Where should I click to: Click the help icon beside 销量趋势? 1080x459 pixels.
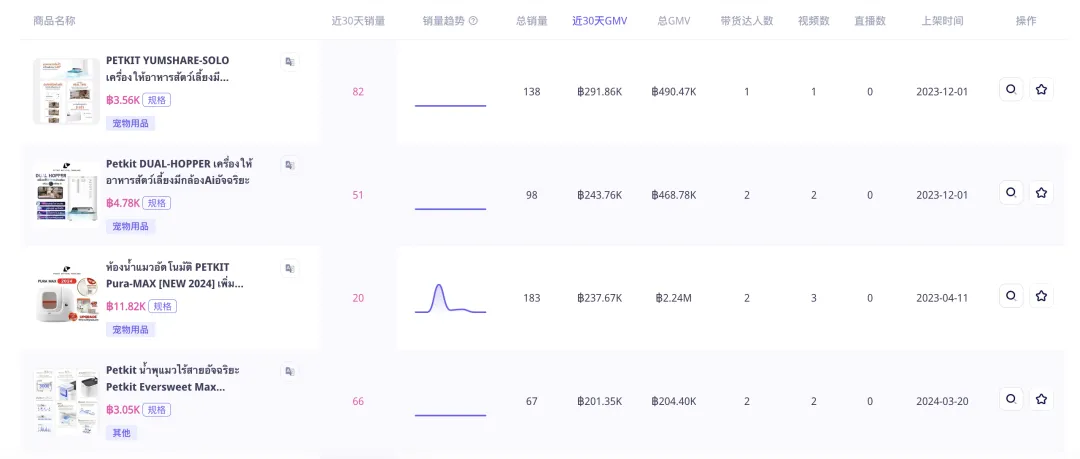coord(473,21)
